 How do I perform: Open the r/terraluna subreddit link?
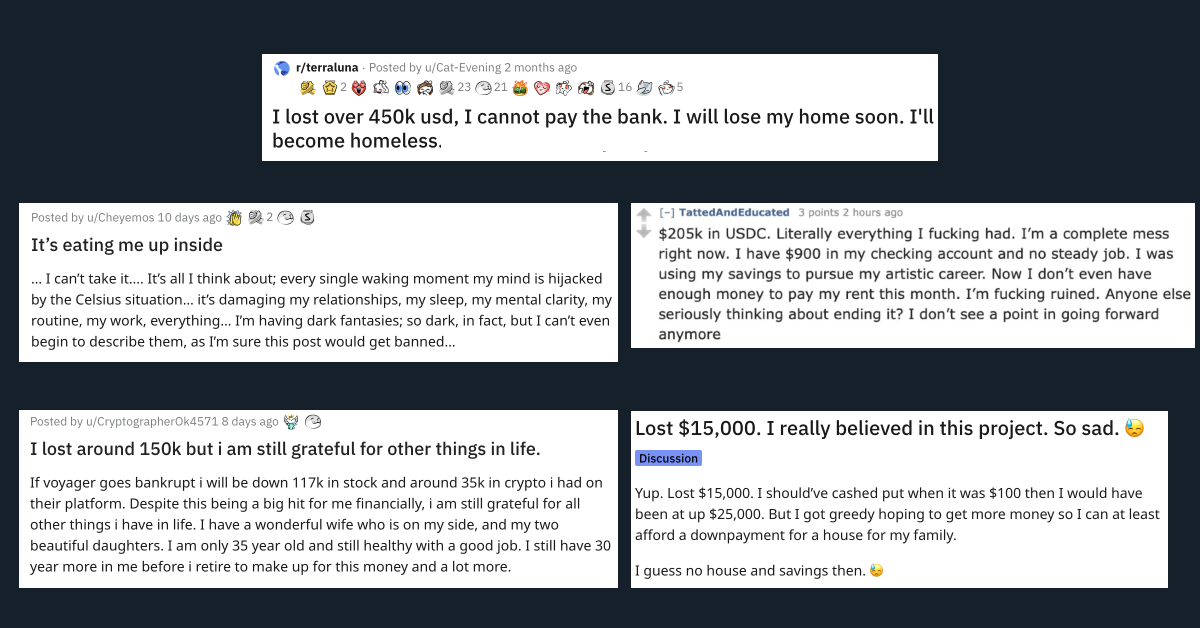pos(327,68)
